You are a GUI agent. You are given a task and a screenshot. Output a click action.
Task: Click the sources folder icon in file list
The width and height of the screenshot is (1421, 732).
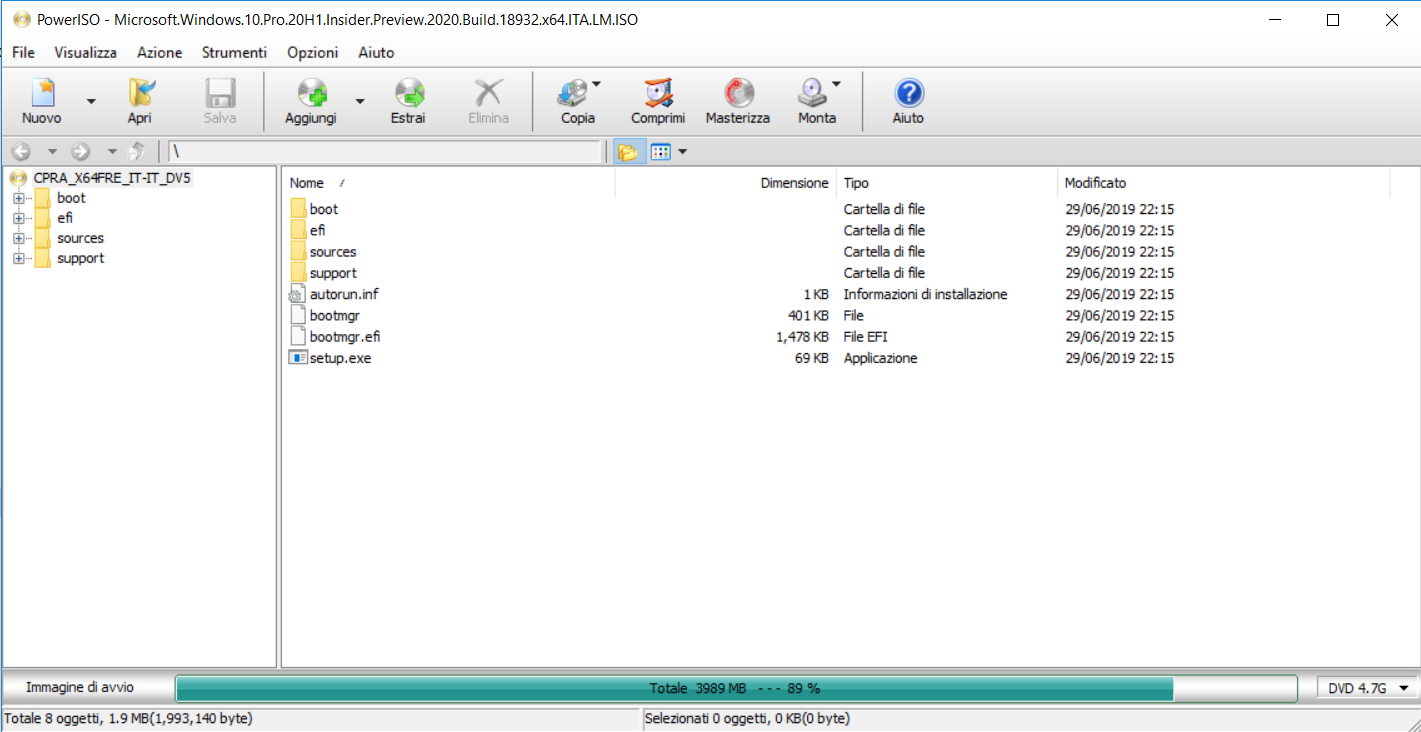tap(298, 252)
